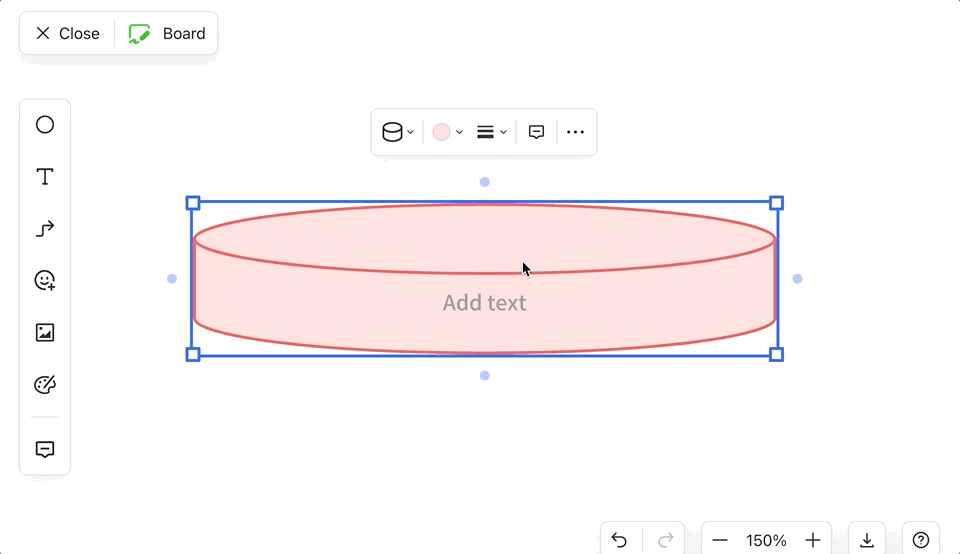Screen dimensions: 960x554
Task: Click the Board button
Action: [167, 33]
